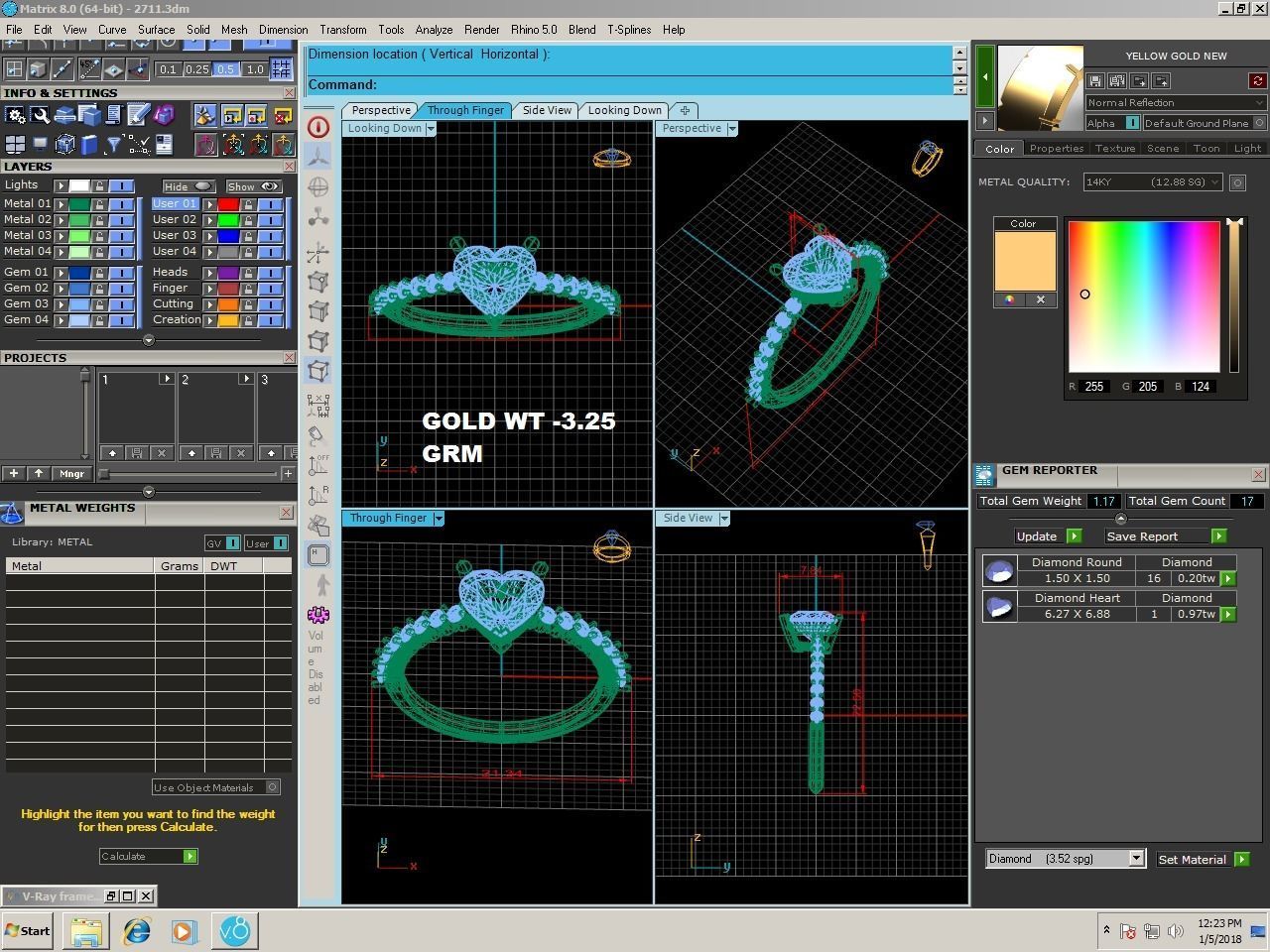Open the gear options icon in Info & Settings
Viewport: 1270px width, 952px height.
point(16,116)
